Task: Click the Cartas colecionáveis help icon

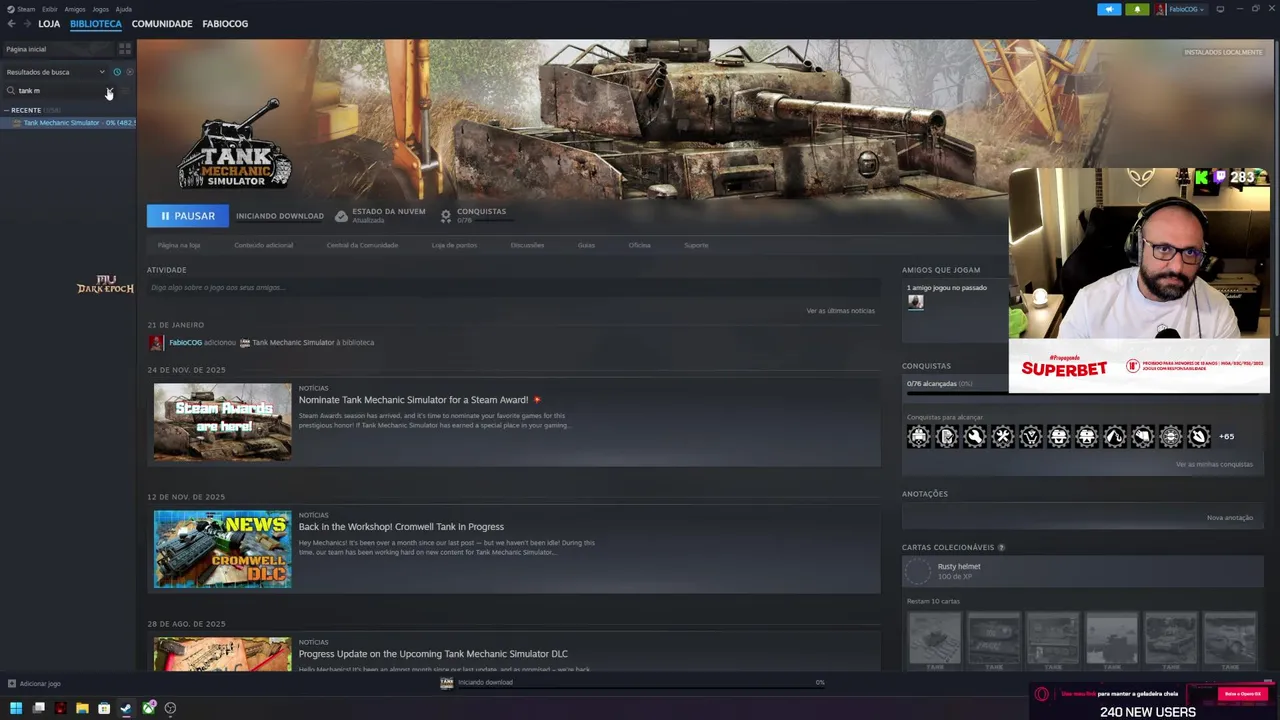Action: (x=1001, y=548)
